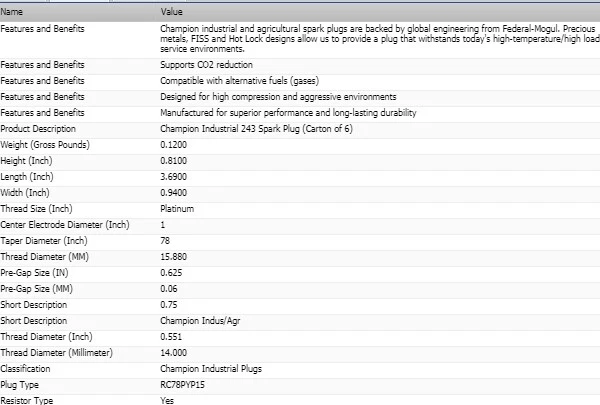Click Taper Diameter (Inch) label
This screenshot has height=405, width=600.
[x=44, y=241]
